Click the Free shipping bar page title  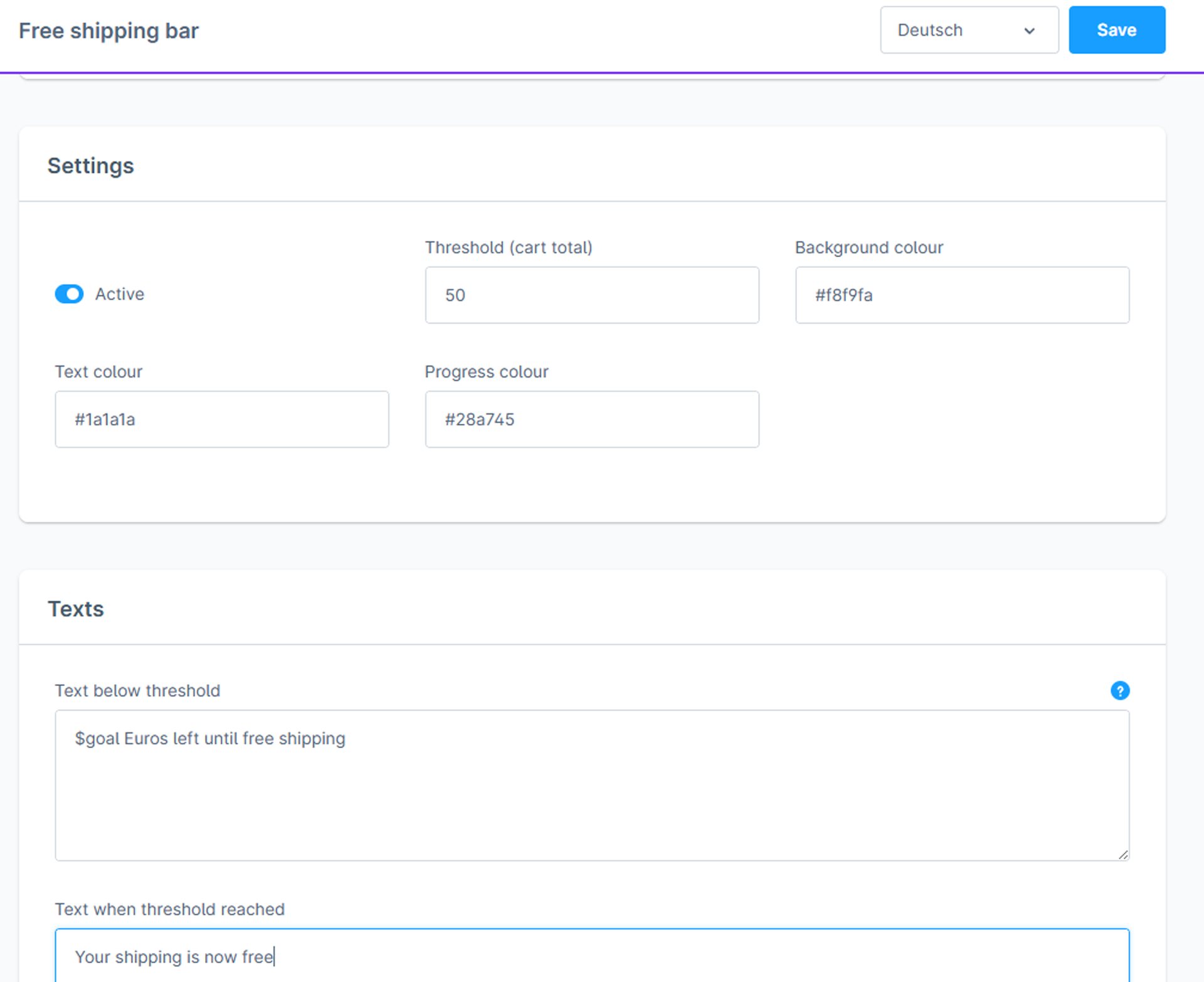108,31
